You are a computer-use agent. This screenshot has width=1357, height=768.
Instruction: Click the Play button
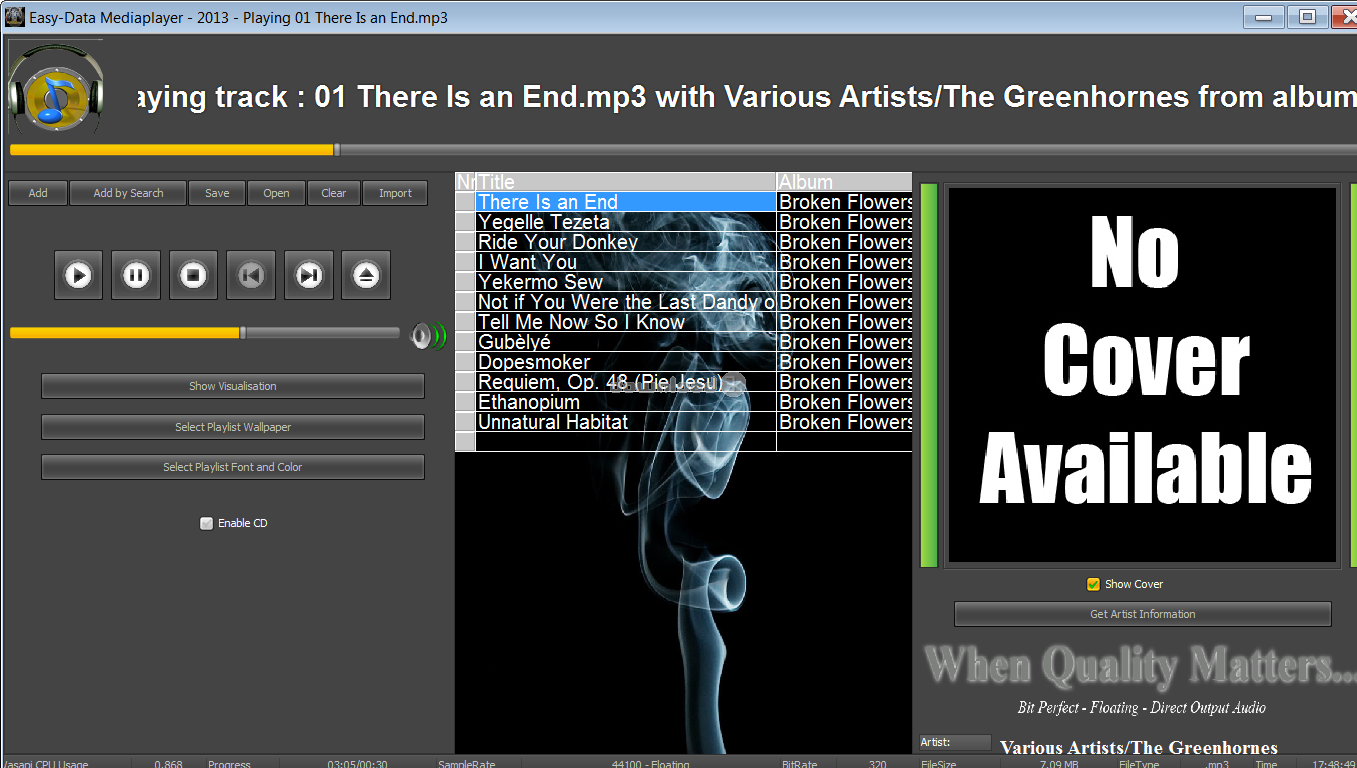78,275
